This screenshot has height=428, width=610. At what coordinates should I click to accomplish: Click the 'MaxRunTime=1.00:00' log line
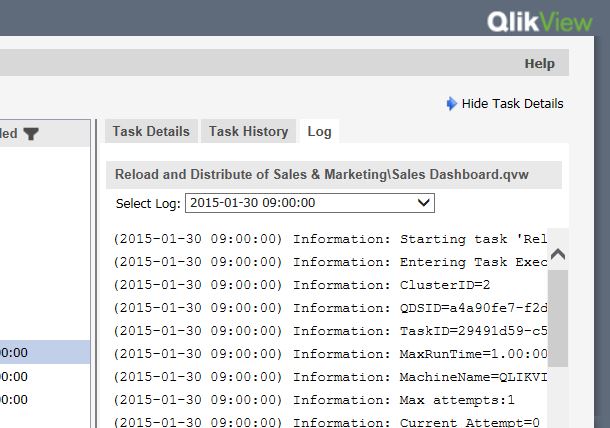click(x=330, y=354)
